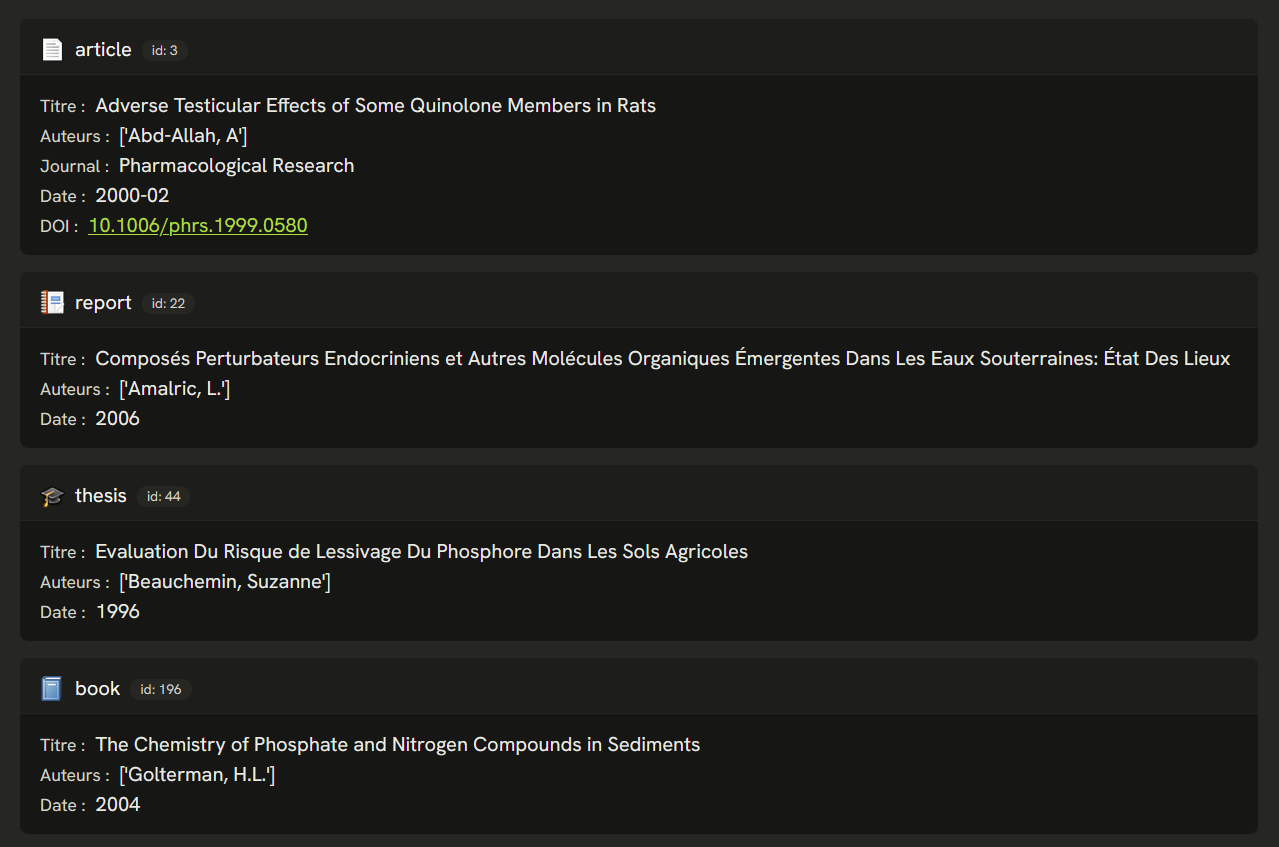This screenshot has height=847, width=1279.
Task: Click author ['Golterman, H.L.']
Action: click(x=197, y=775)
